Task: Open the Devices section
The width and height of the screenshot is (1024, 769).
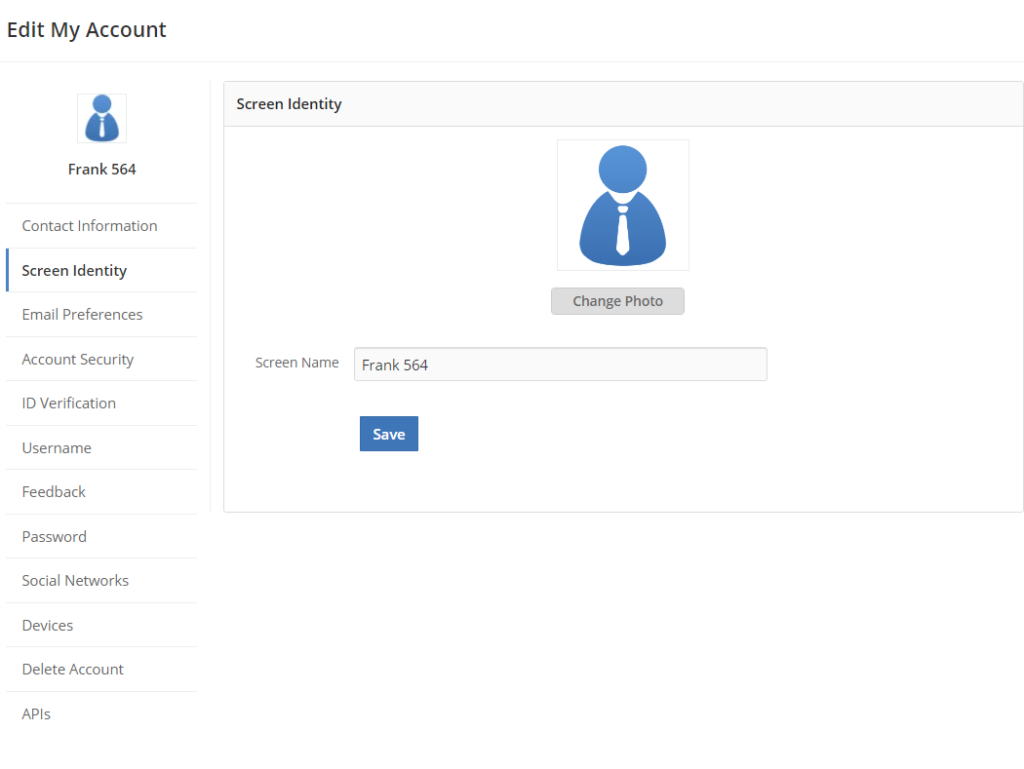Action: pyautogui.click(x=48, y=625)
